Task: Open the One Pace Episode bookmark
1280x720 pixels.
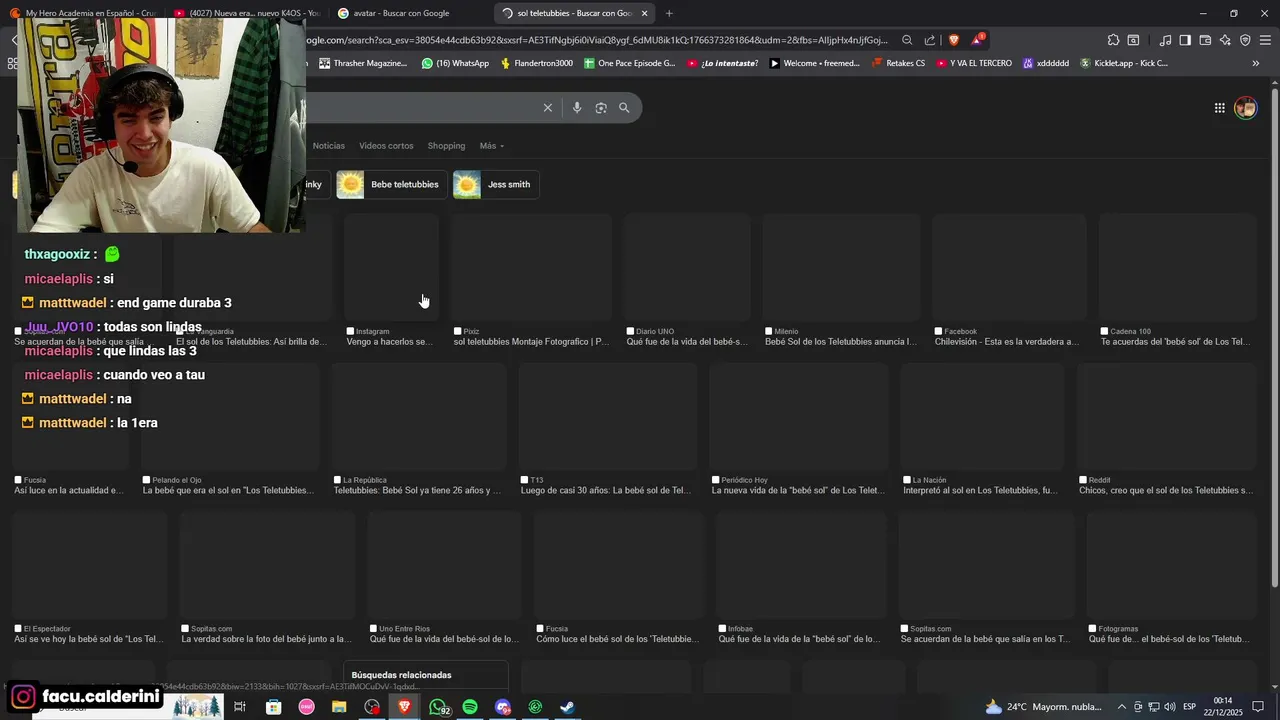Action: click(629, 63)
